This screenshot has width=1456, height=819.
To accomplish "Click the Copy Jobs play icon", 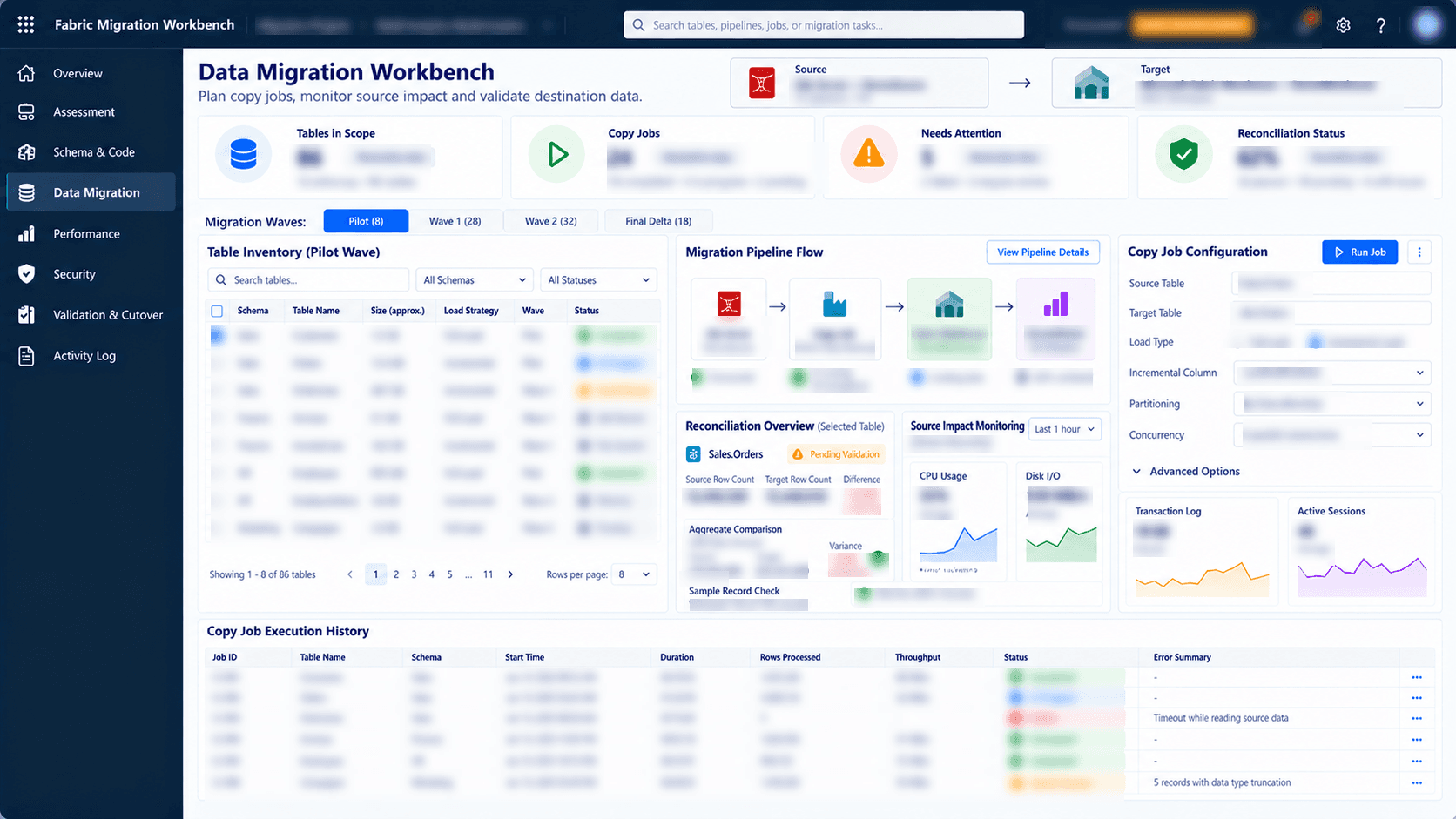I will (x=556, y=155).
